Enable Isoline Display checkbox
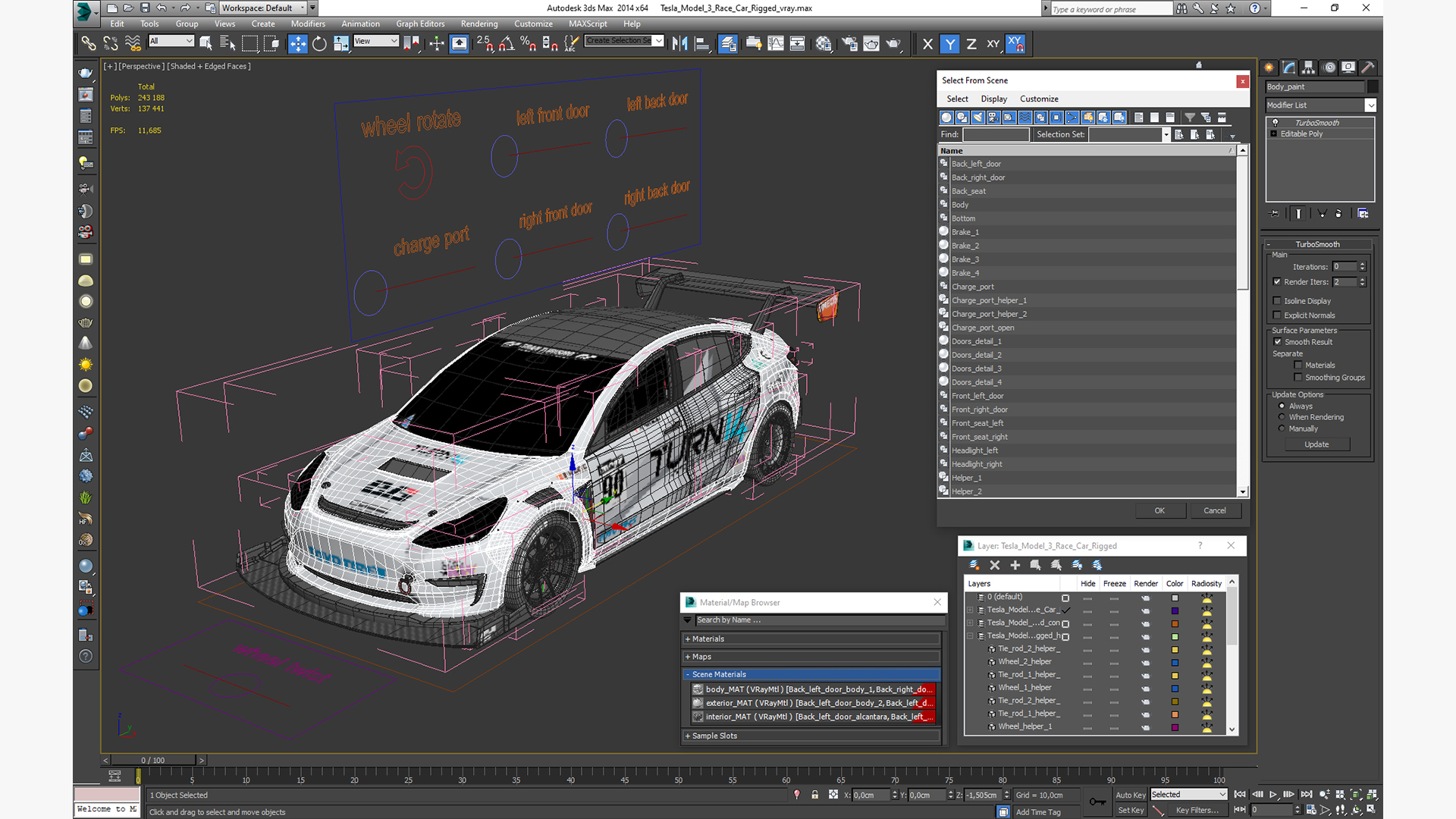Screen dimensions: 1456x819 tap(1277, 301)
